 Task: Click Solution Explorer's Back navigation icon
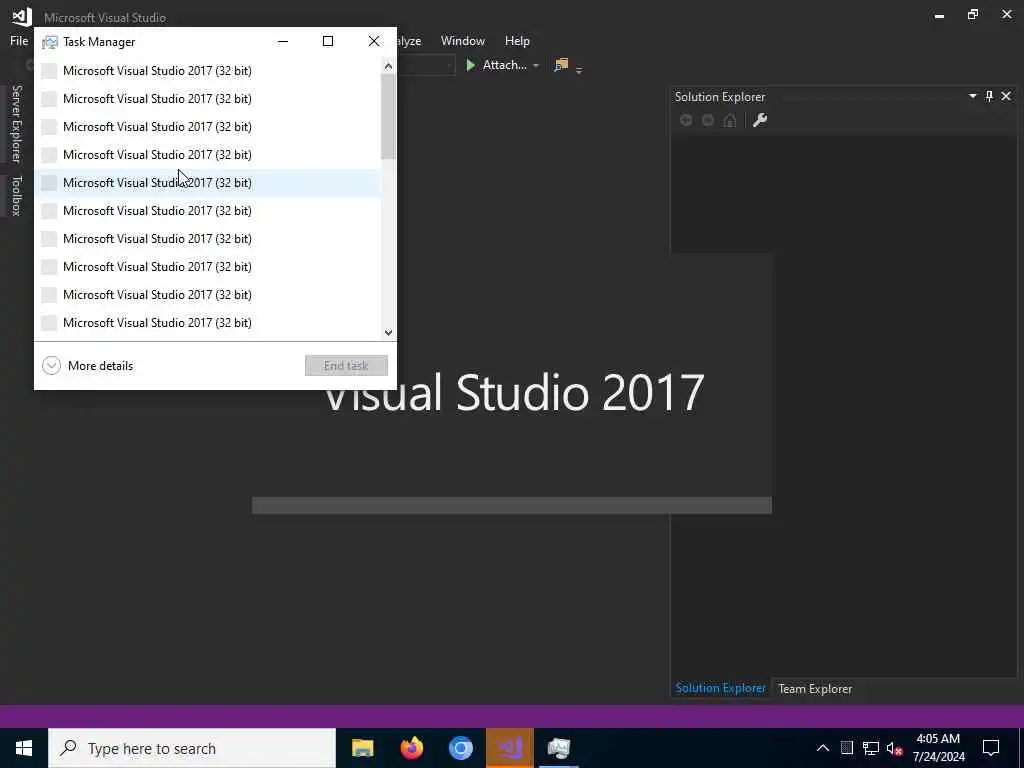tap(686, 120)
